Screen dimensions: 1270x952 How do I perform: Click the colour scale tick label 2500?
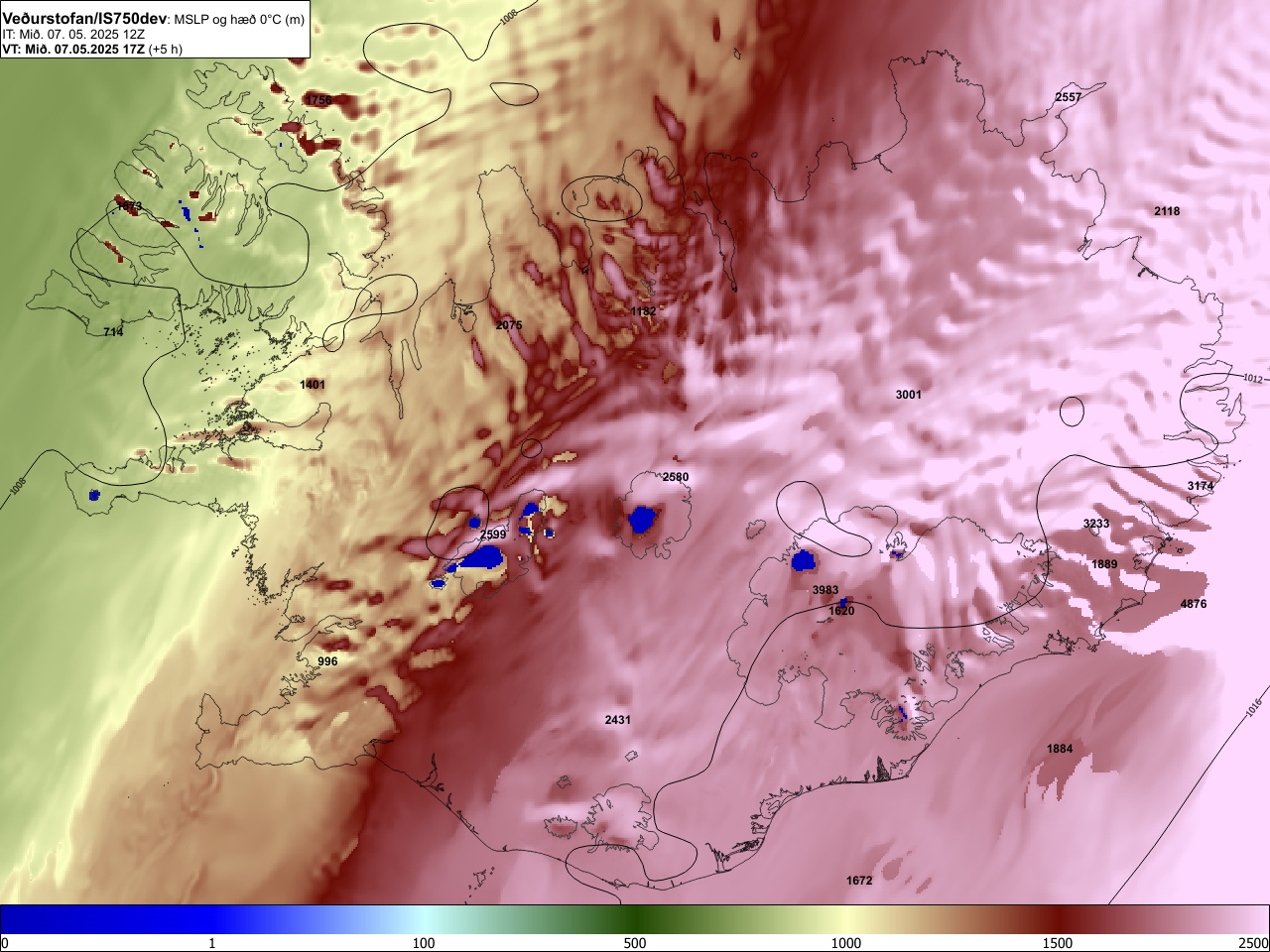[x=1254, y=943]
